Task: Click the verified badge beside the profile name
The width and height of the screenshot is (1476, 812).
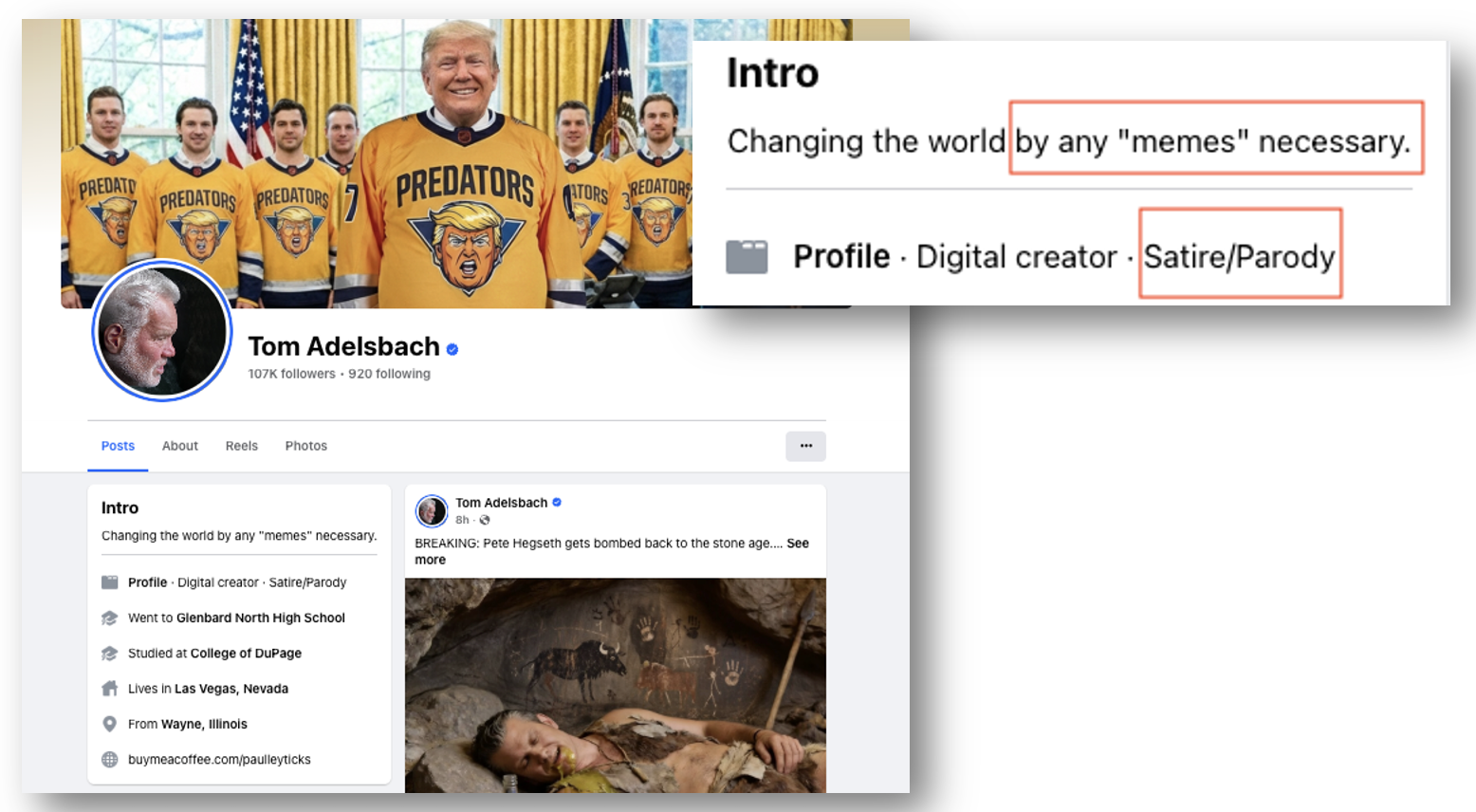Action: 452,349
